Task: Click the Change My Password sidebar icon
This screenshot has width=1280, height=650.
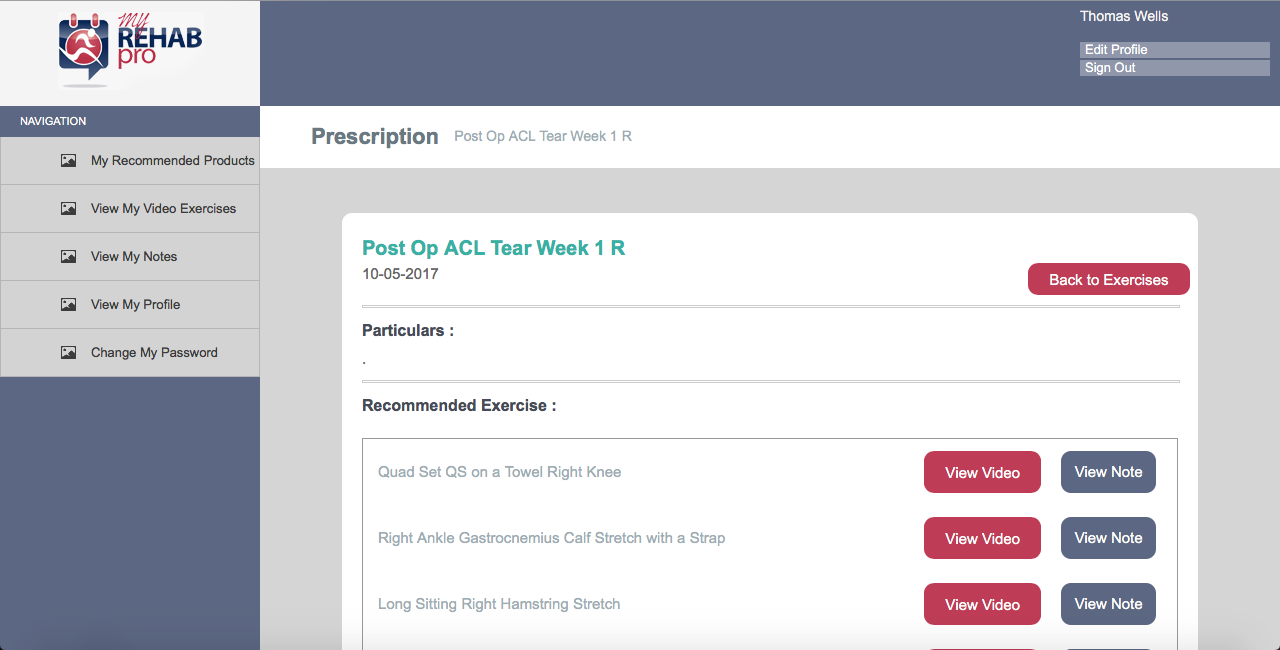Action: click(68, 352)
